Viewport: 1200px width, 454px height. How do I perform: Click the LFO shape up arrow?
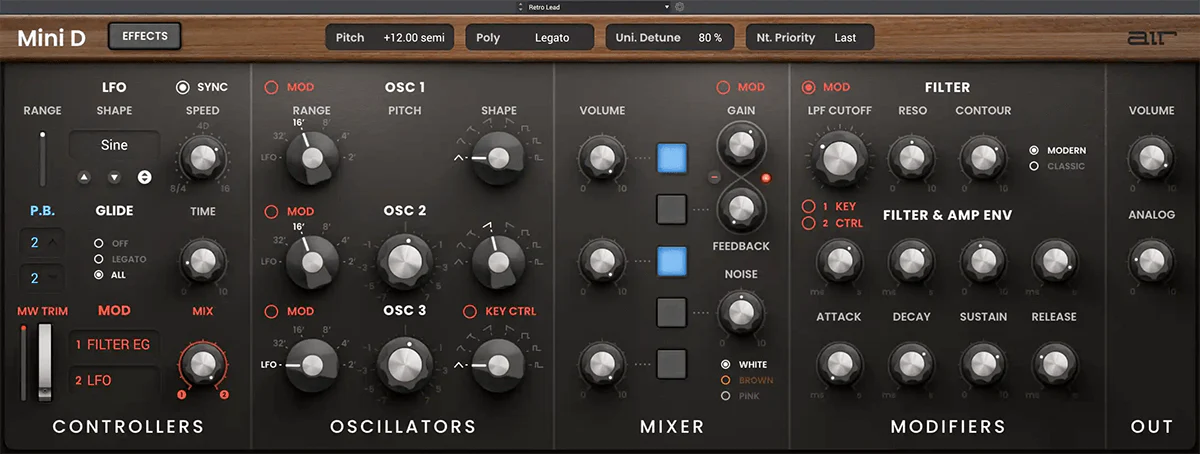tap(84, 177)
